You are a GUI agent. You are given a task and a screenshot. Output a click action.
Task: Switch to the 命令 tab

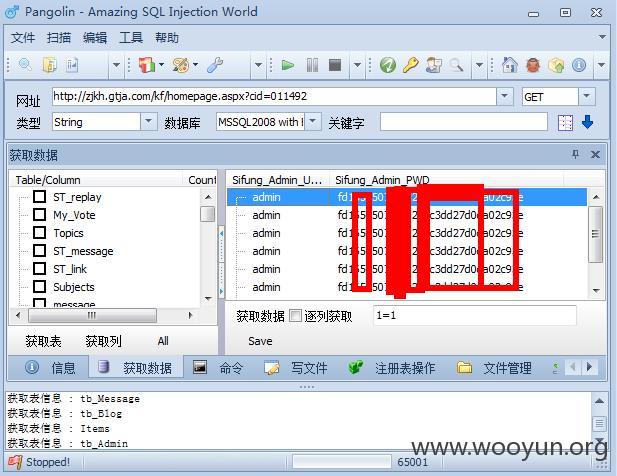coord(218,368)
